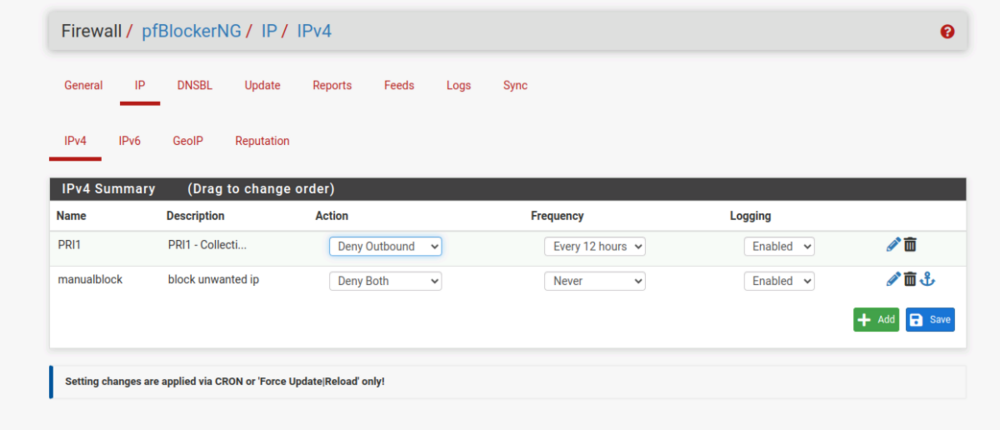Click the pencil icon for manualblock row
The width and height of the screenshot is (1000, 430).
[893, 279]
